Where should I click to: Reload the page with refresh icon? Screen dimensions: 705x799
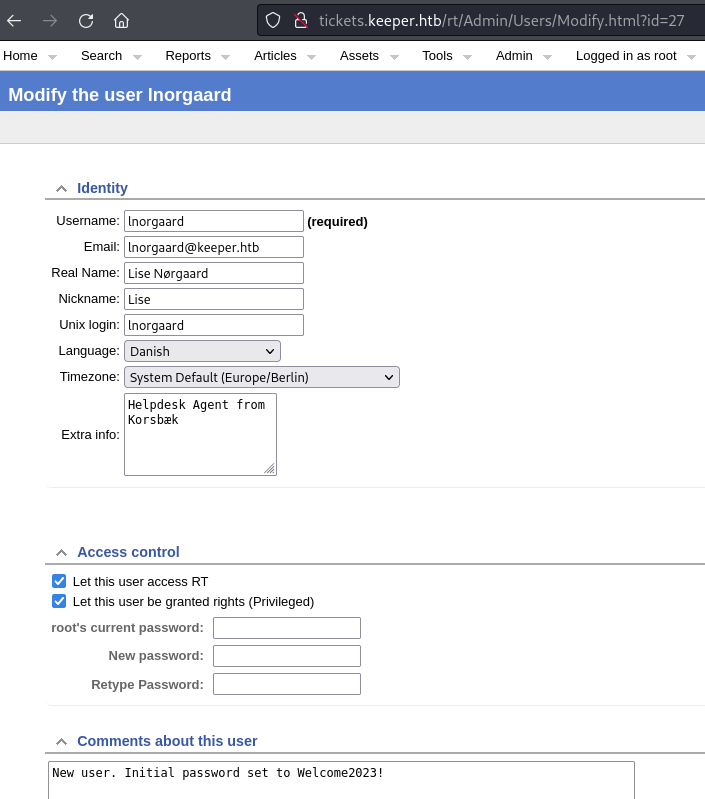click(x=86, y=20)
